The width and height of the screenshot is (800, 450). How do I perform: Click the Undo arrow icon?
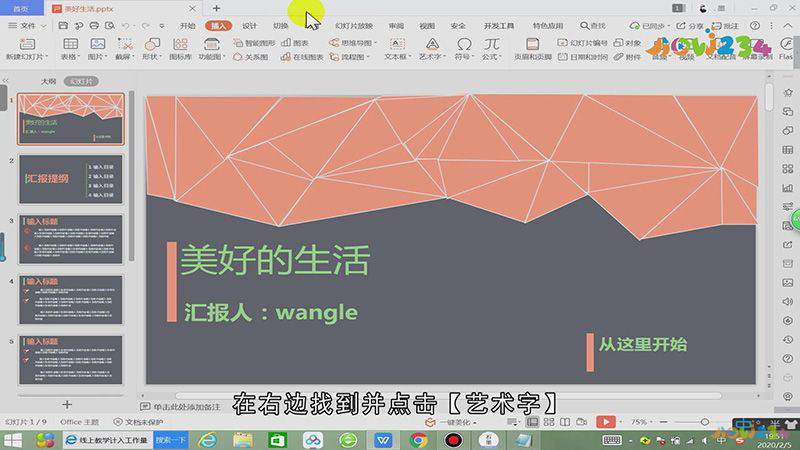pos(126,26)
